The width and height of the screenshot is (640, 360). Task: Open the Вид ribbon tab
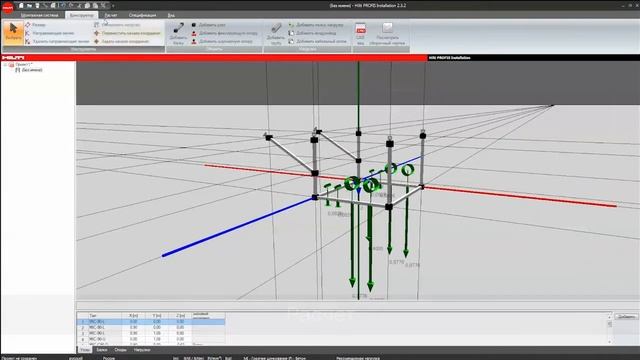pos(171,15)
